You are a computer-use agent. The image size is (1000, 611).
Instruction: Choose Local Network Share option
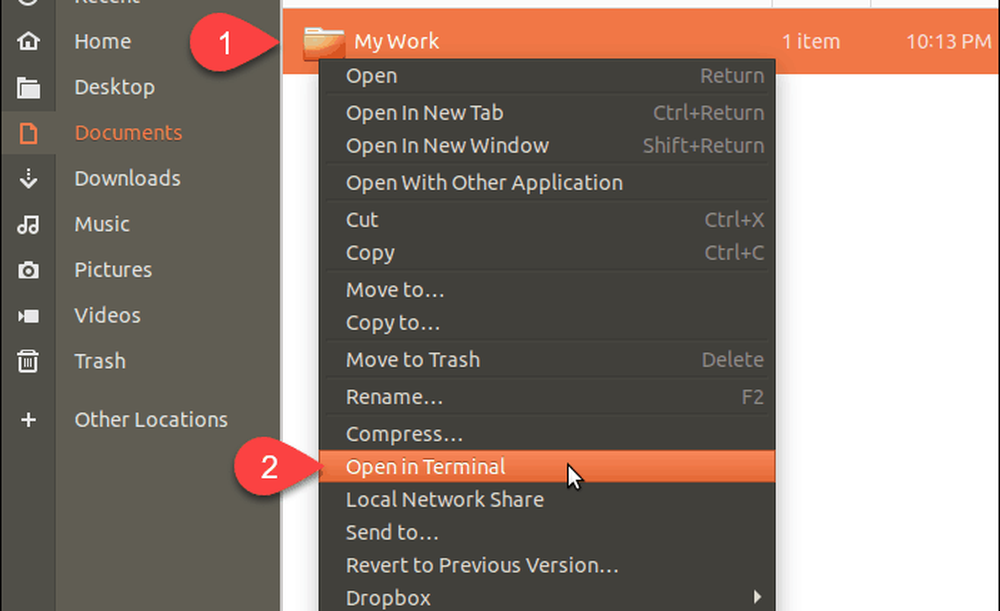point(445,500)
